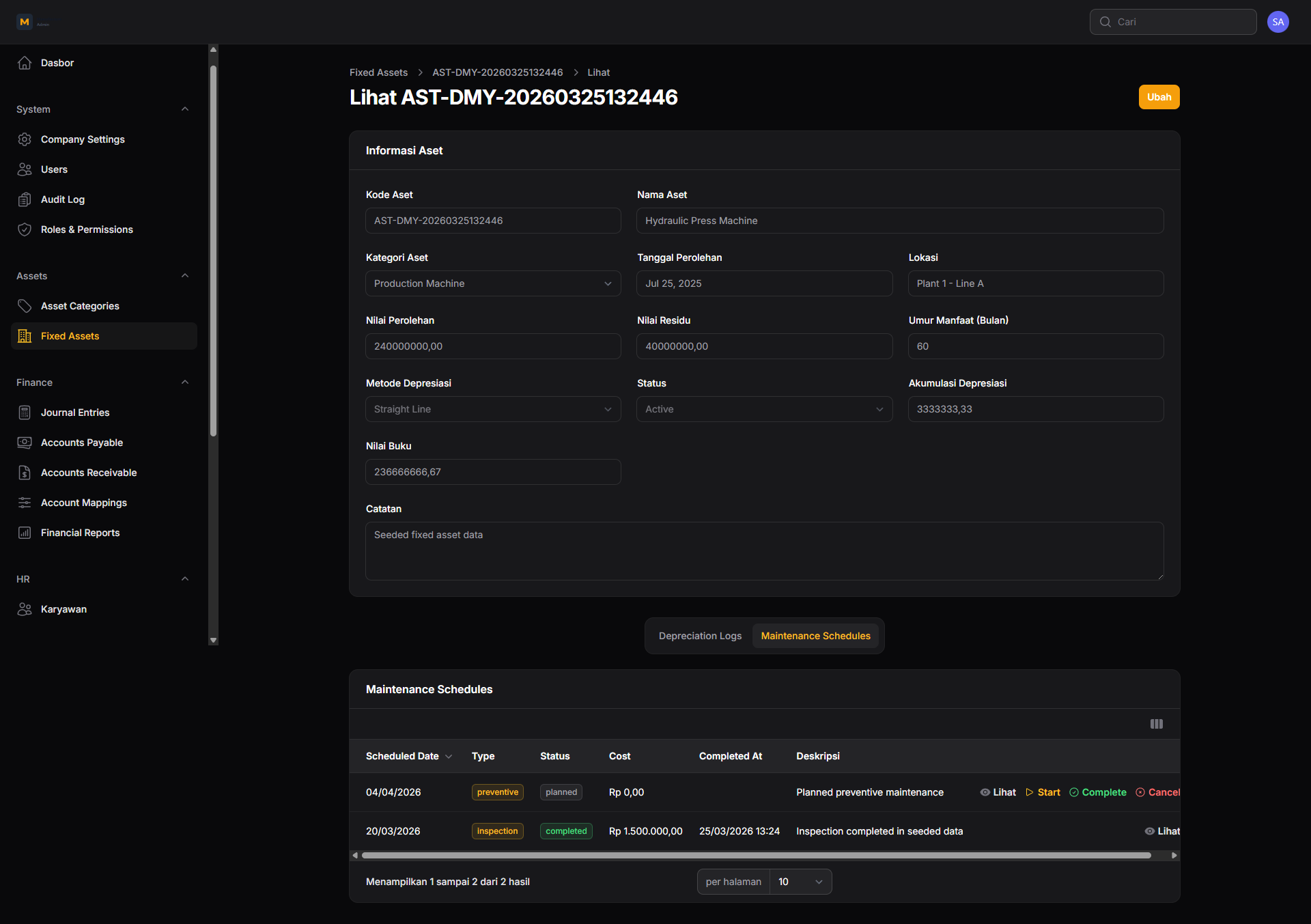Click Journal Entries calculator icon

[x=25, y=412]
